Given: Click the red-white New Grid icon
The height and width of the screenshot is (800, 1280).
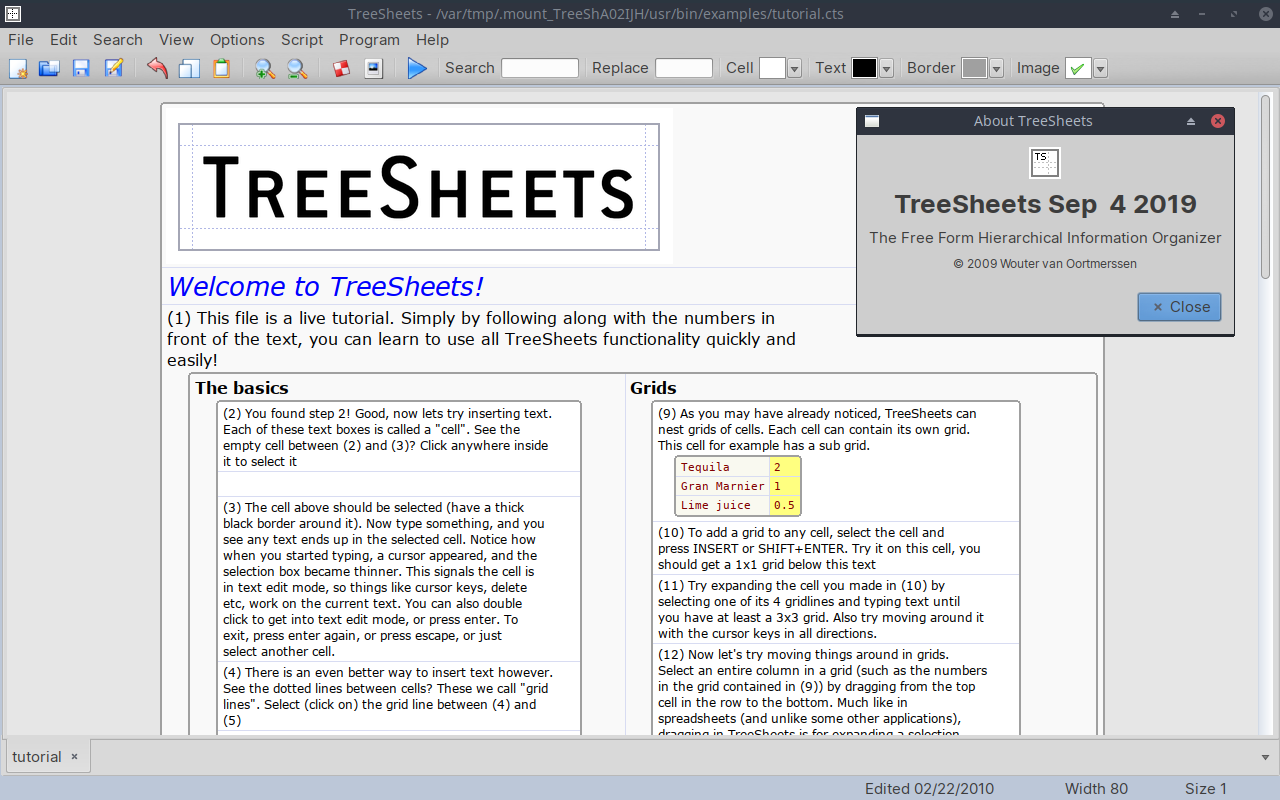Looking at the screenshot, I should click(x=342, y=68).
